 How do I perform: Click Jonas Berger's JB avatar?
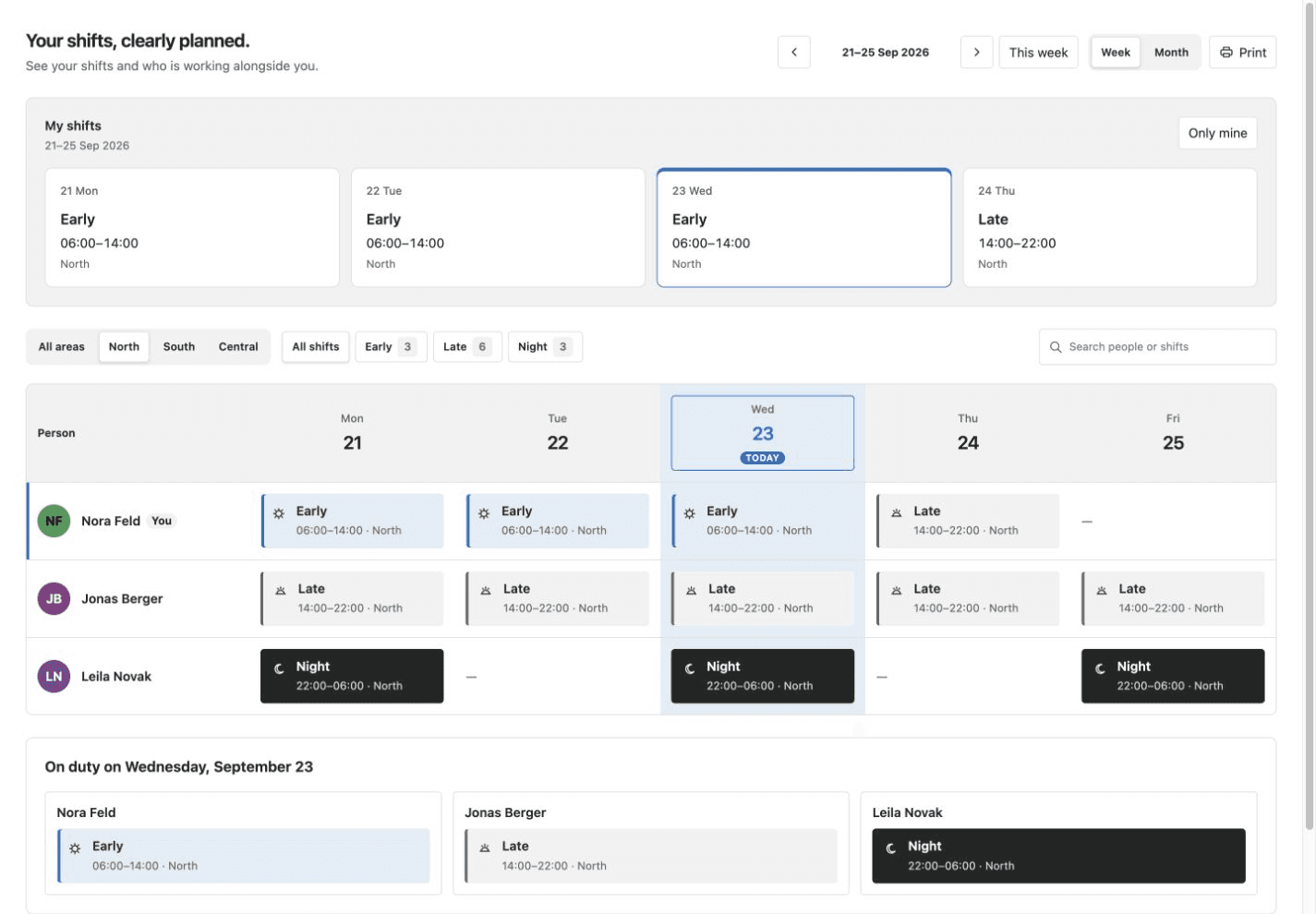(54, 598)
